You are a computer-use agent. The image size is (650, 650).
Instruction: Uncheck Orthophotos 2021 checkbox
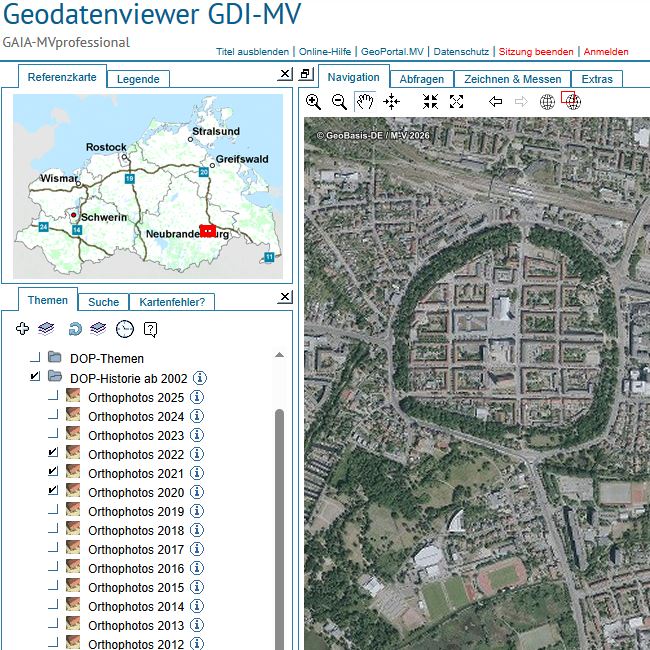tap(53, 471)
